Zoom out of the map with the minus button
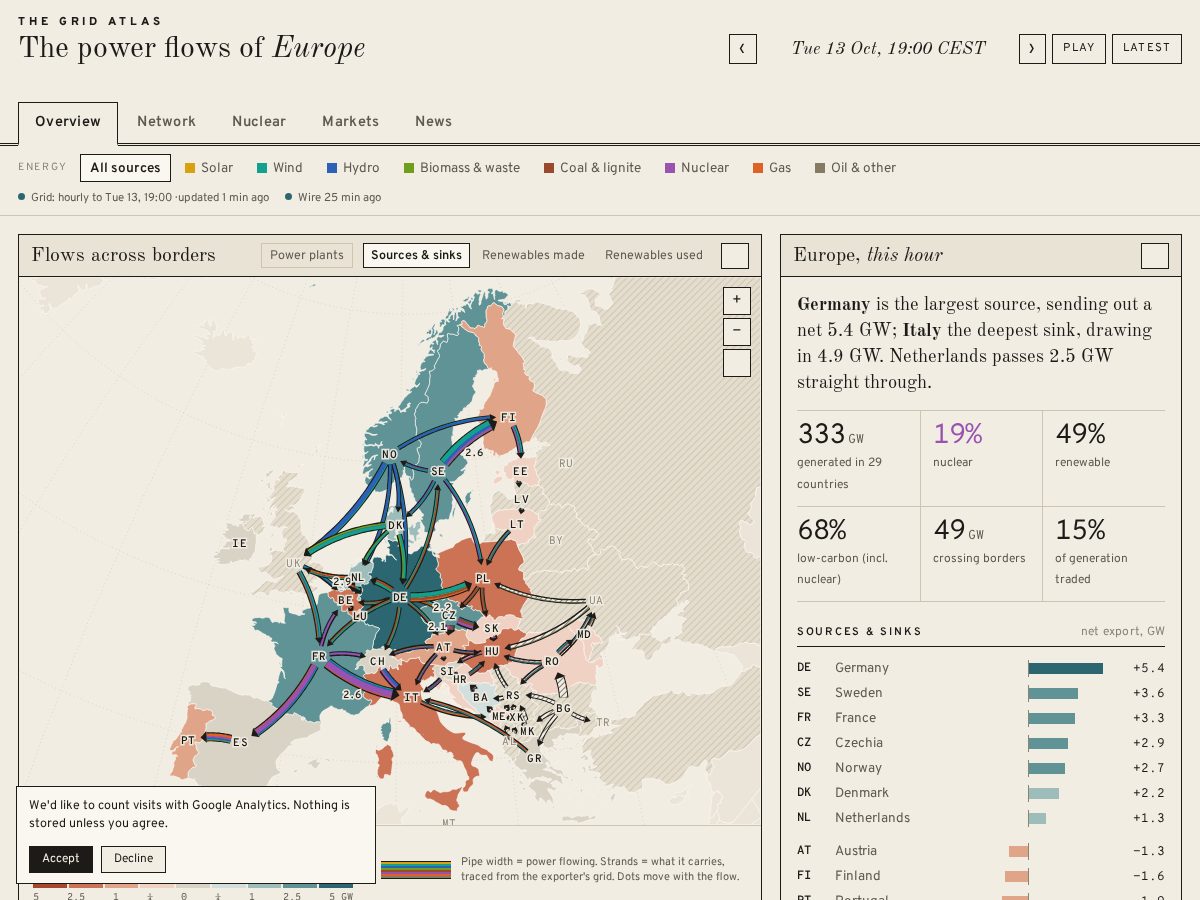Image resolution: width=1200 pixels, height=900 pixels. (x=737, y=331)
